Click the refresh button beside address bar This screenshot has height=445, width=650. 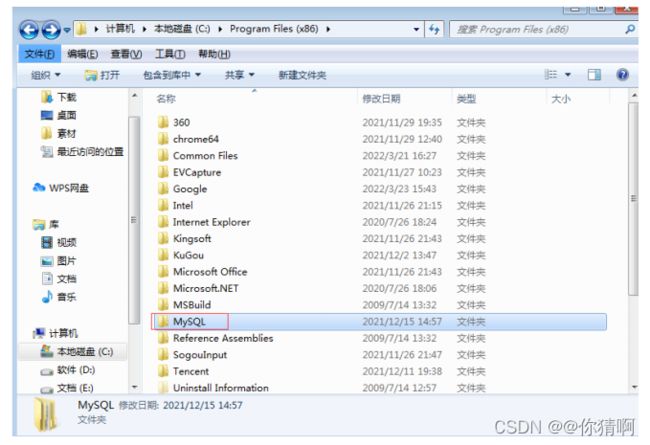pos(434,29)
